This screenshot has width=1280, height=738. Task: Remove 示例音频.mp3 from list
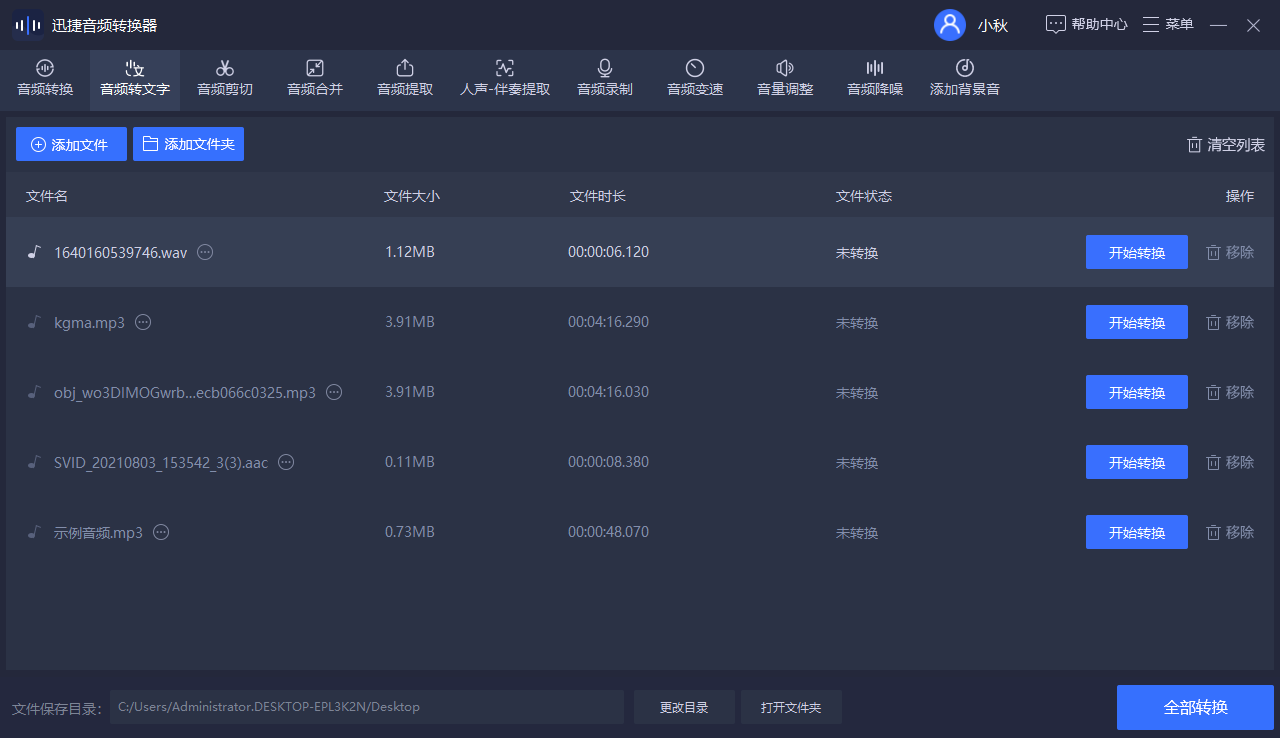pyautogui.click(x=1230, y=532)
